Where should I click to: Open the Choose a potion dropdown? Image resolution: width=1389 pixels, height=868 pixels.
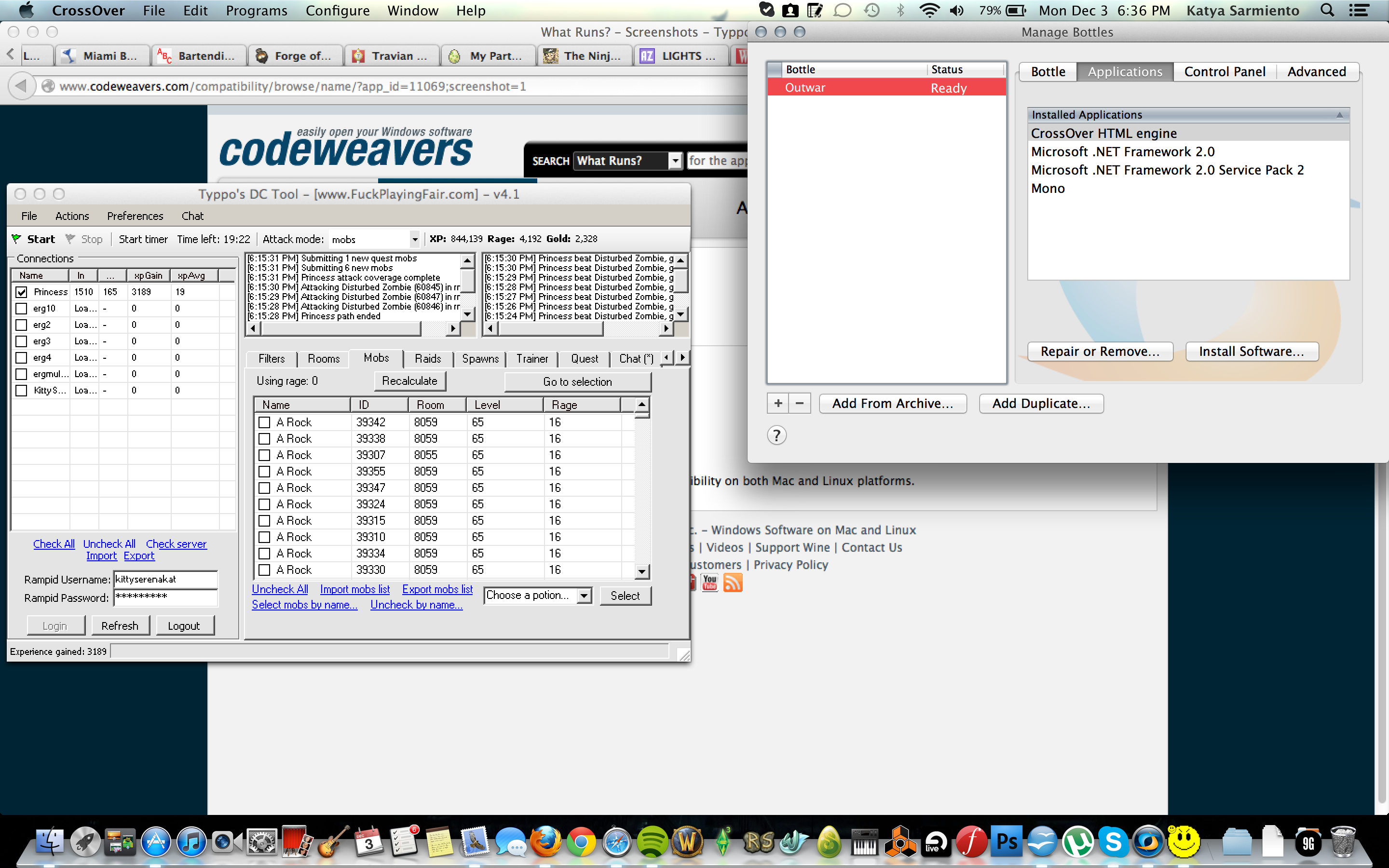[585, 596]
